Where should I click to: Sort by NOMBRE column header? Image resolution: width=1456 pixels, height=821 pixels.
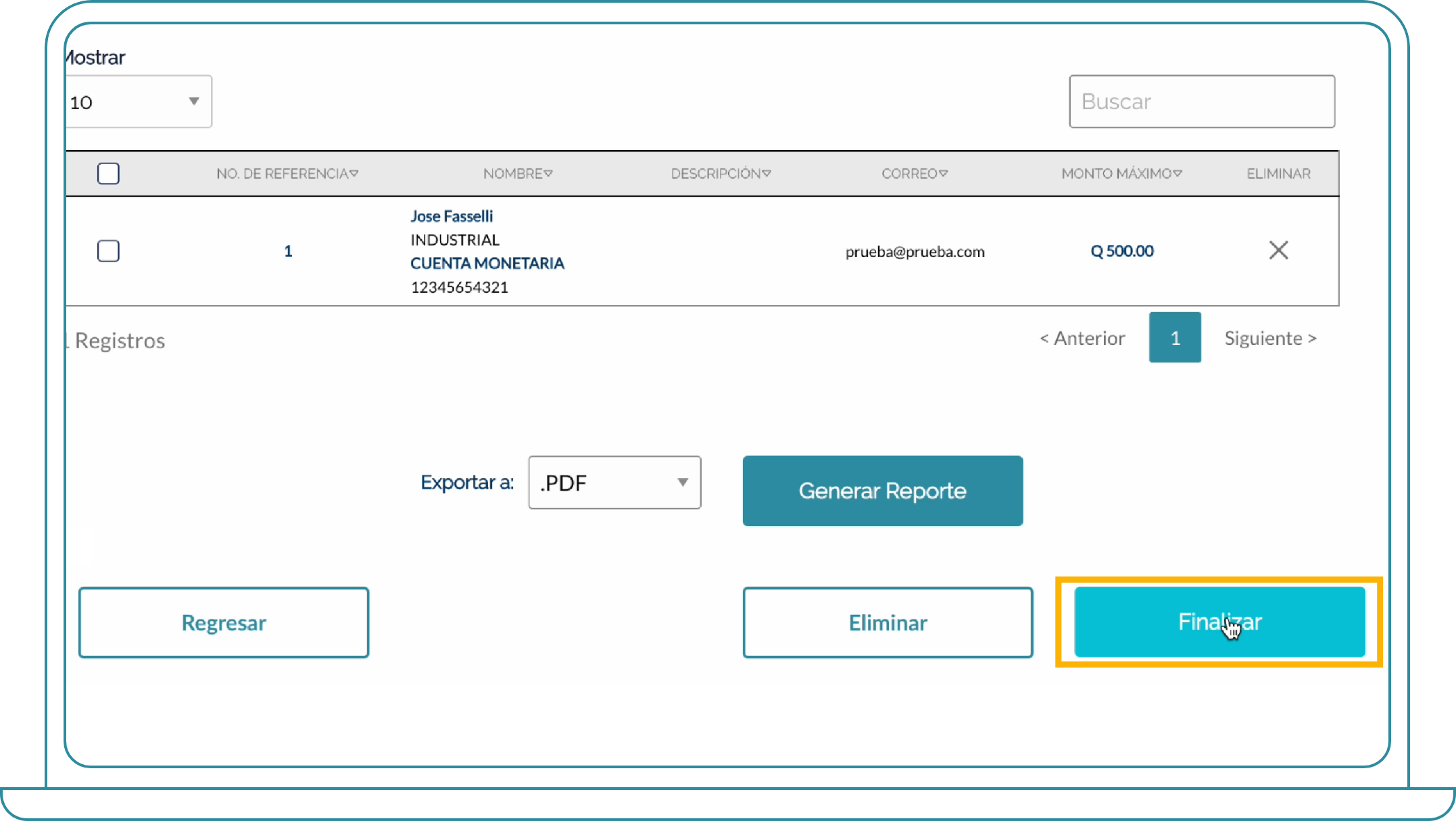tap(518, 174)
